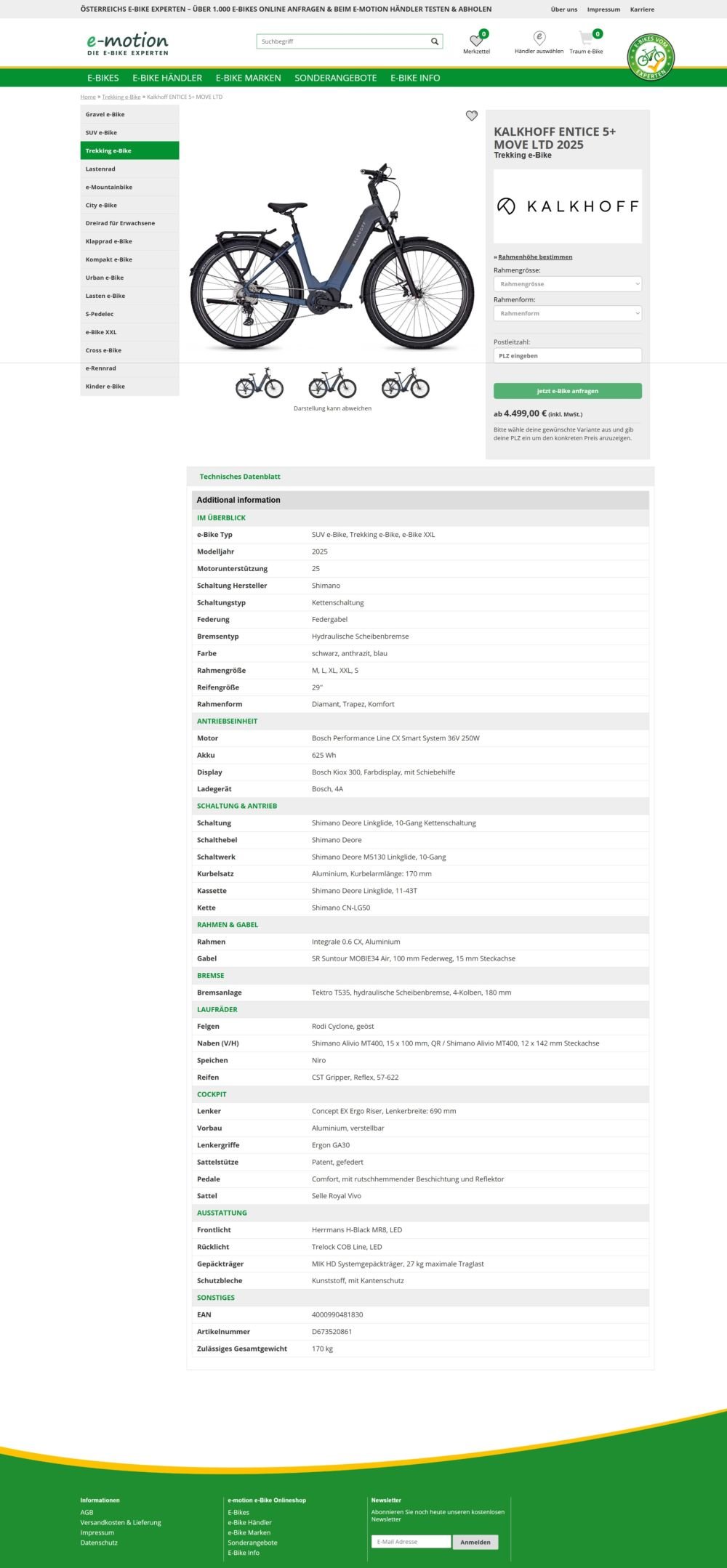
Task: Click the PLZ eingeben input field
Action: coord(568,356)
